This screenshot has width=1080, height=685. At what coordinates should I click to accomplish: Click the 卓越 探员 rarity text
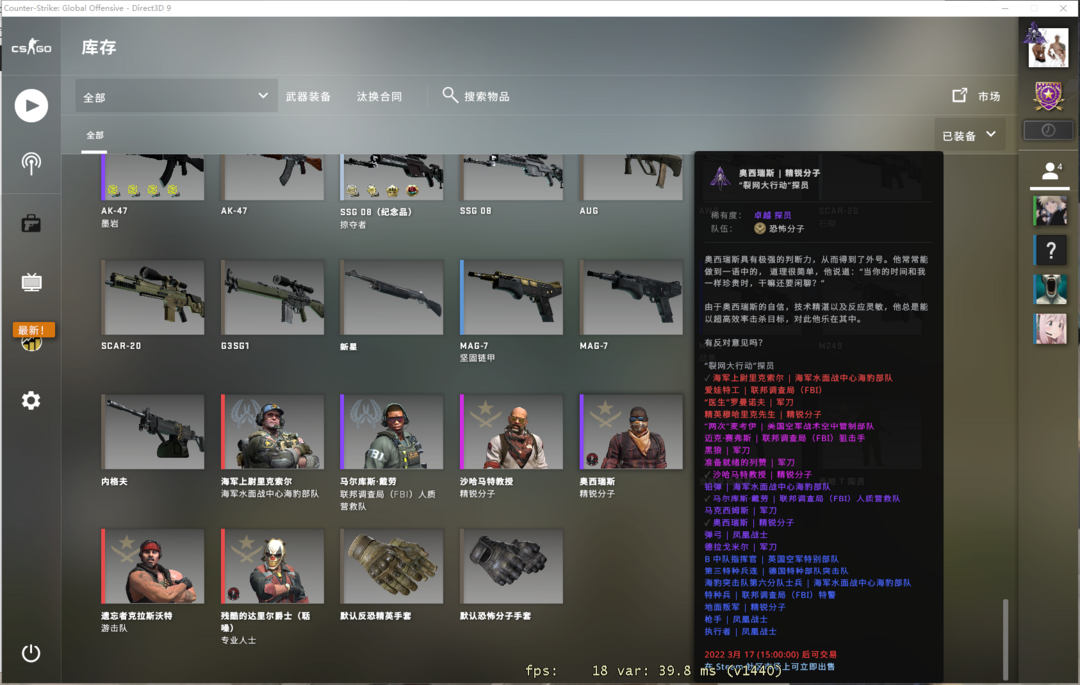pos(773,215)
